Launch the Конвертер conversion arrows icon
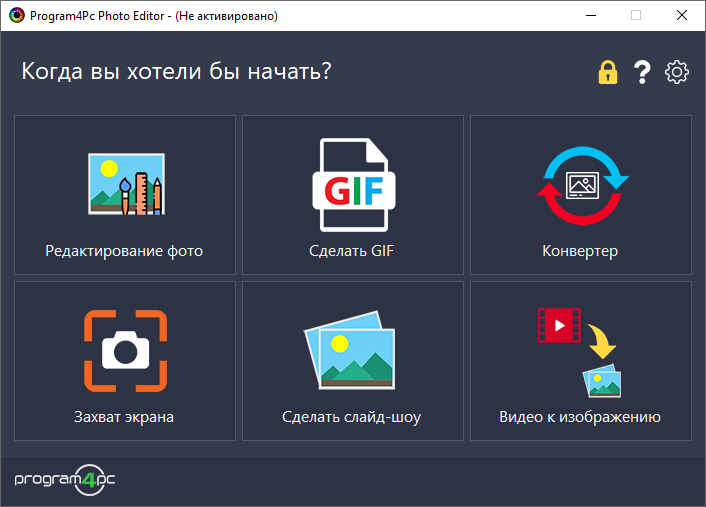The height and width of the screenshot is (507, 706). click(582, 186)
